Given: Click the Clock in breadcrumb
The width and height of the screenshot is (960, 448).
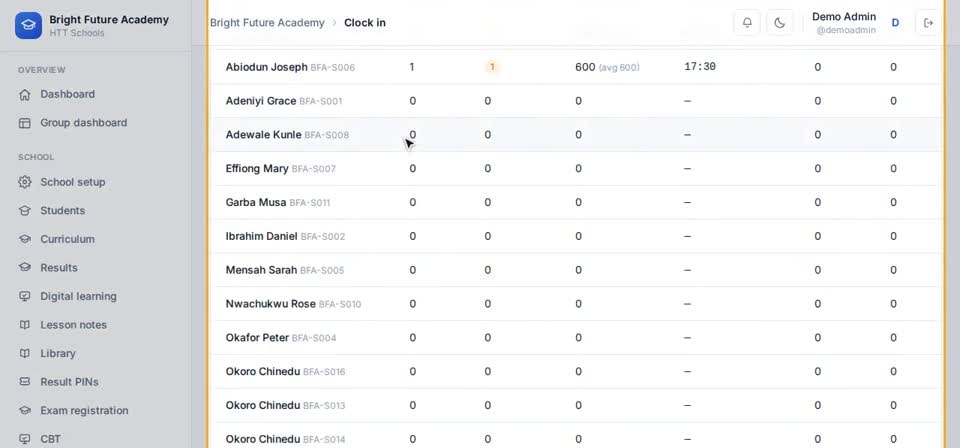Looking at the screenshot, I should pos(365,23).
